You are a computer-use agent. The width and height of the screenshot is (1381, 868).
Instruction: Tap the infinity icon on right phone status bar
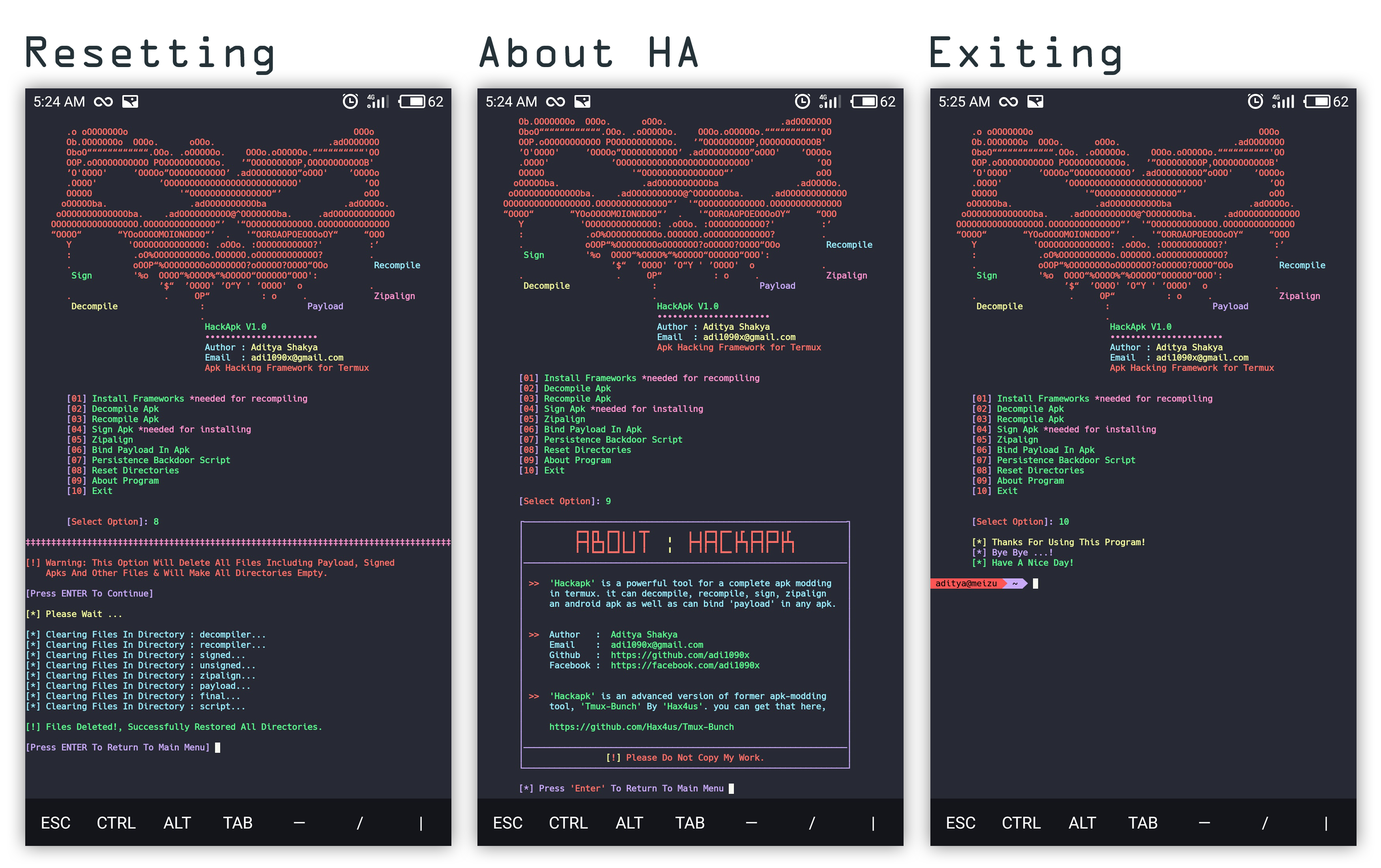[x=1008, y=101]
